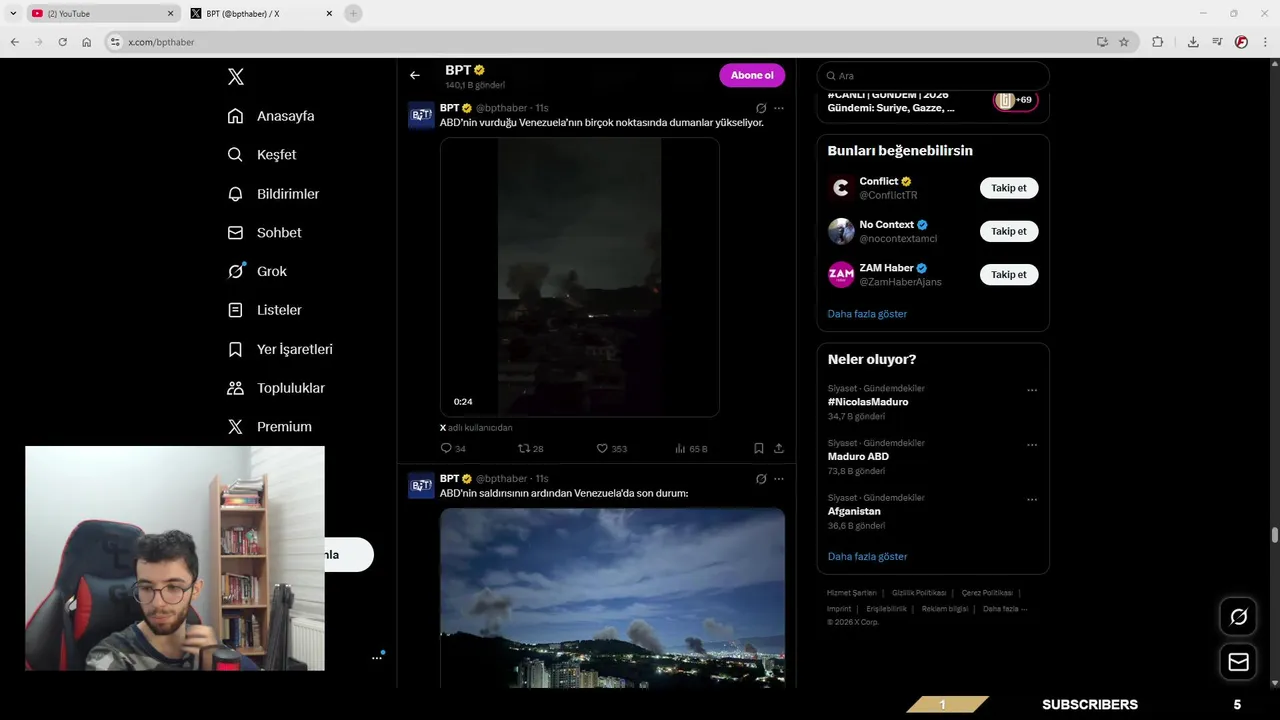Image resolution: width=1280 pixels, height=720 pixels.
Task: View analytics of first tweet, 65 B
Action: 691,449
